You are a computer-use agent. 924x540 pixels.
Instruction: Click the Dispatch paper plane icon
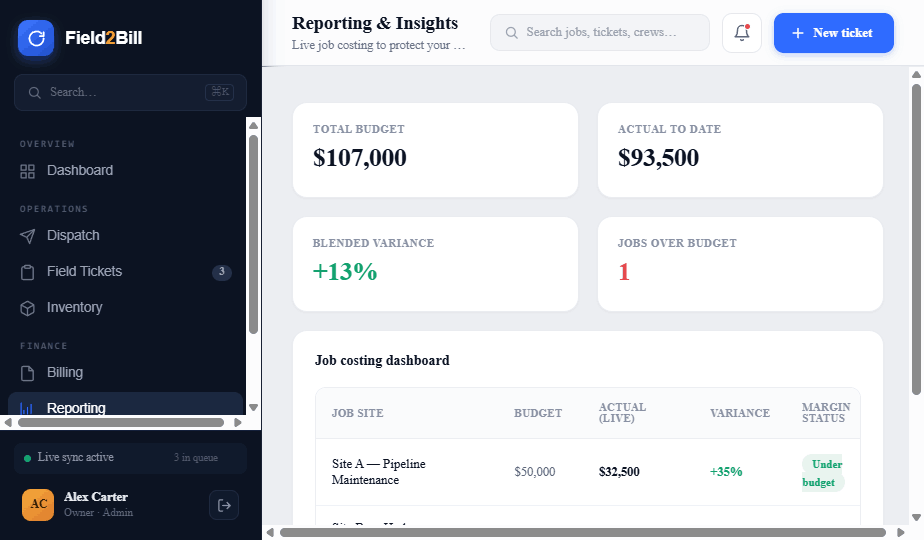[28, 236]
